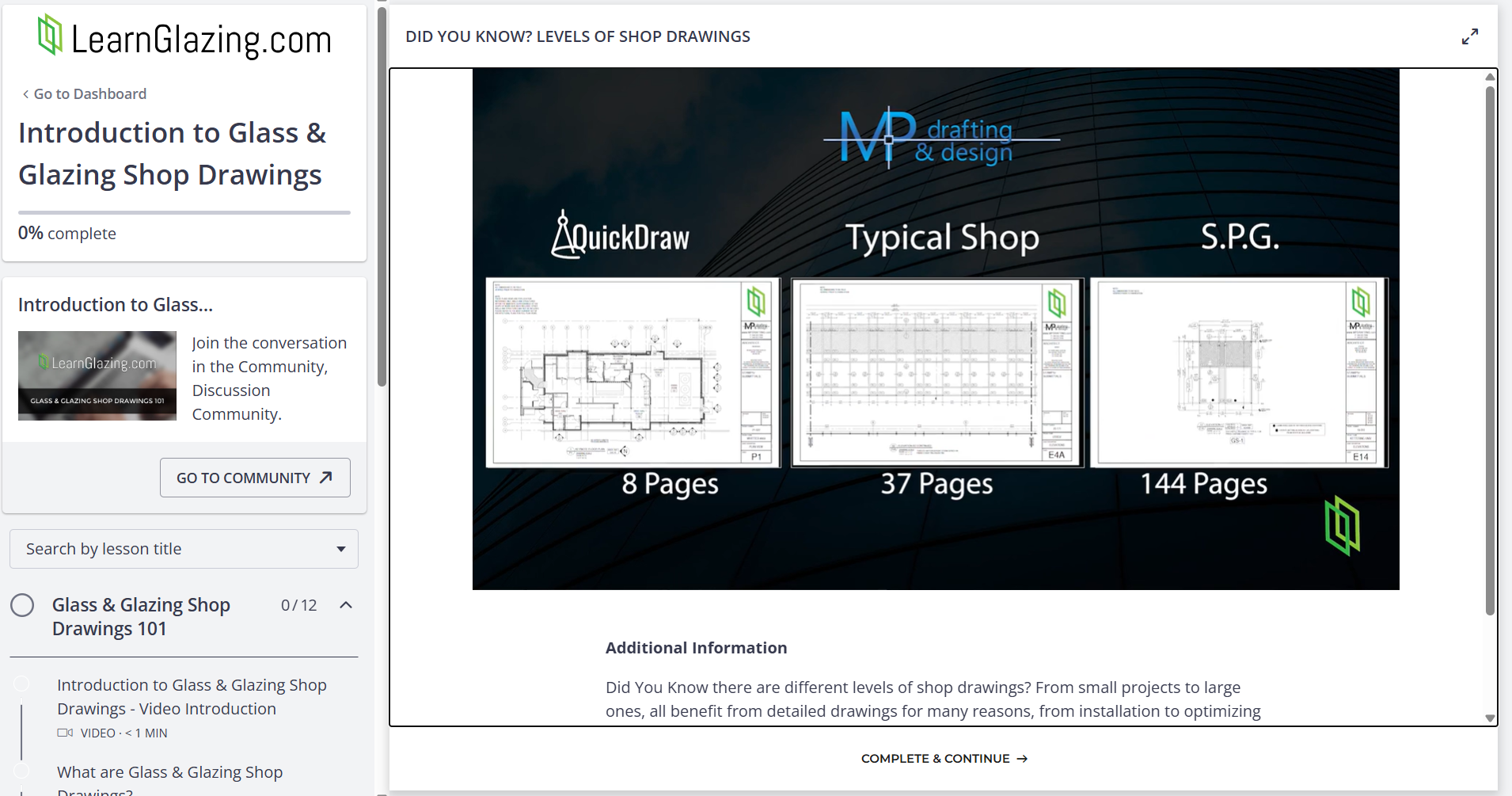The height and width of the screenshot is (796, 1512).
Task: Click the green LearnGlazing emblem in slide corner
Action: [x=1342, y=525]
